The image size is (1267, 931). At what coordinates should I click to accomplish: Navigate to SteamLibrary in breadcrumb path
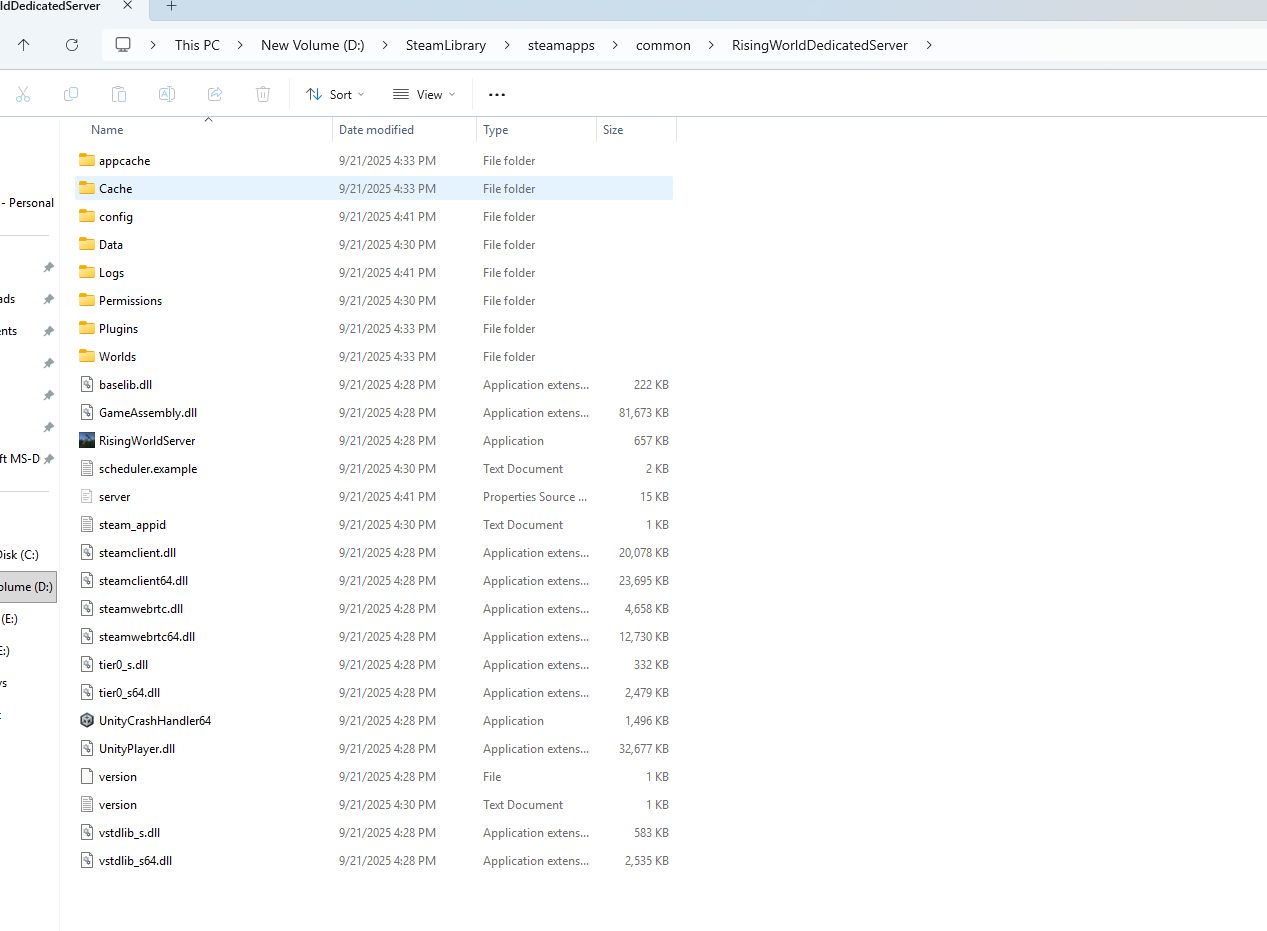click(446, 45)
